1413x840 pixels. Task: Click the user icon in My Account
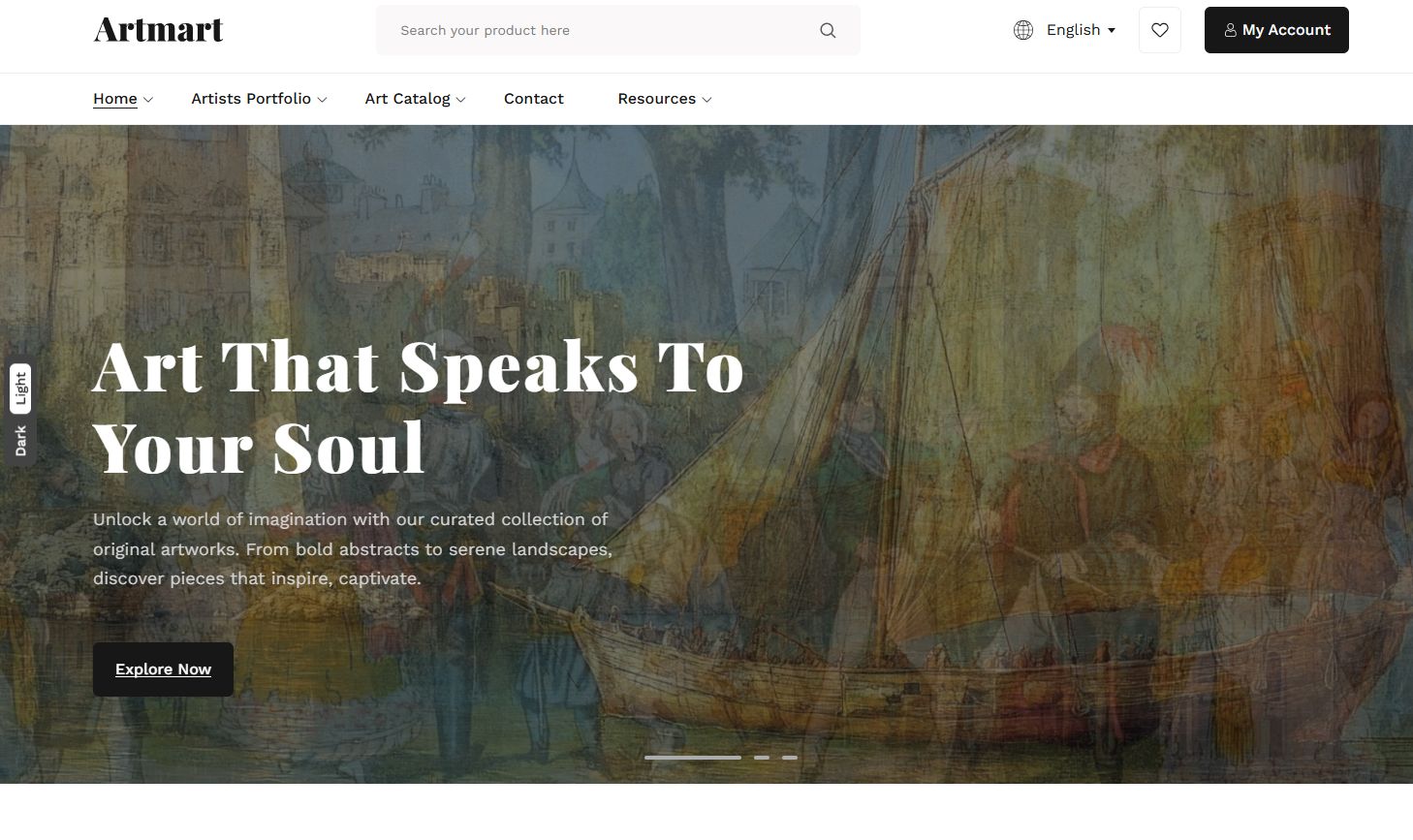[1230, 30]
